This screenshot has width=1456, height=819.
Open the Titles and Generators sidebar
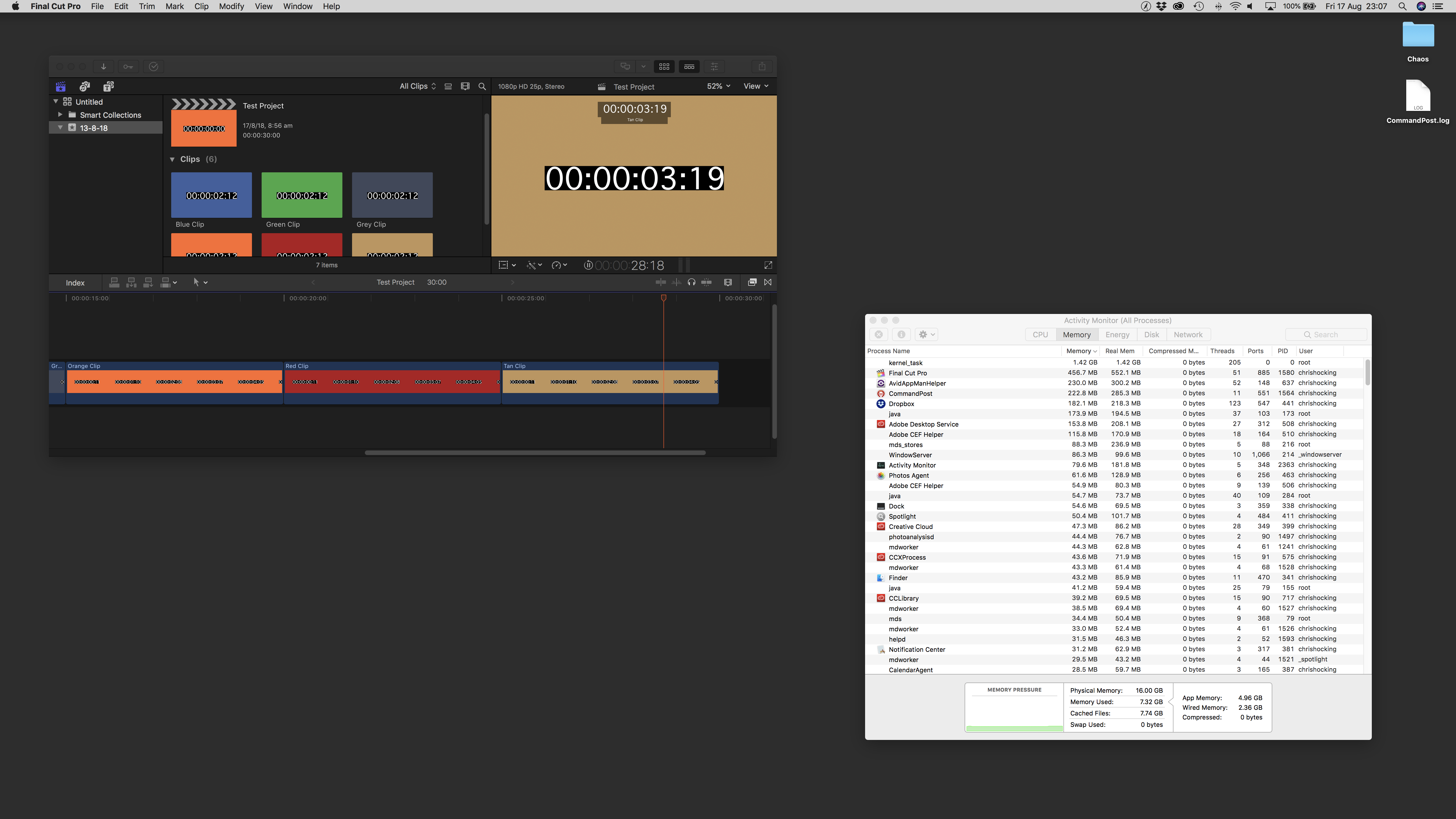coord(109,86)
